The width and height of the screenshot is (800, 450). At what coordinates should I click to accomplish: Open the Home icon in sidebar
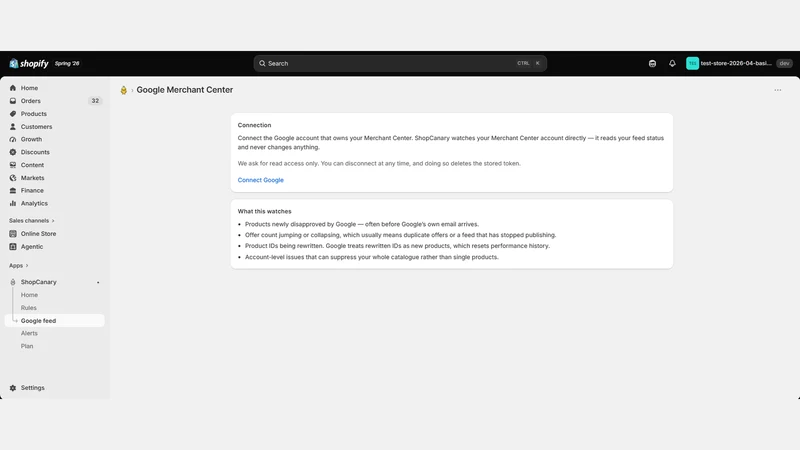[x=13, y=88]
